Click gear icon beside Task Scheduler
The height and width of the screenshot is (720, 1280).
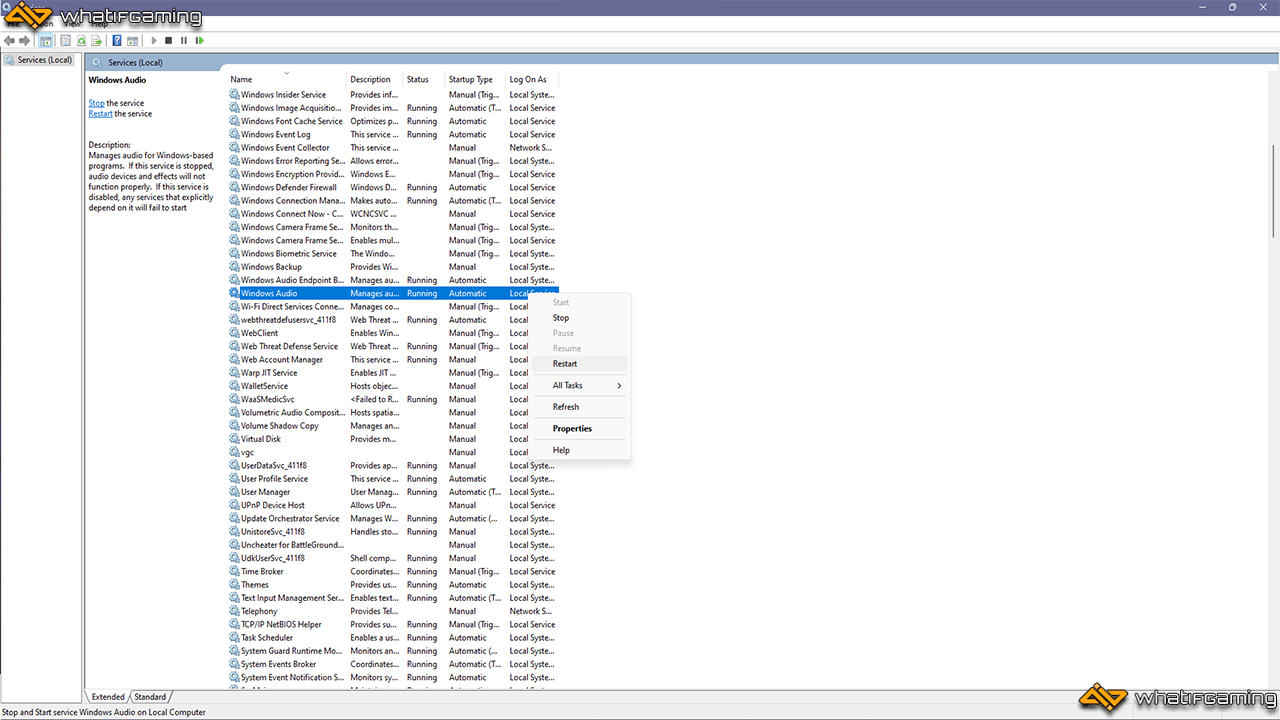pos(235,638)
